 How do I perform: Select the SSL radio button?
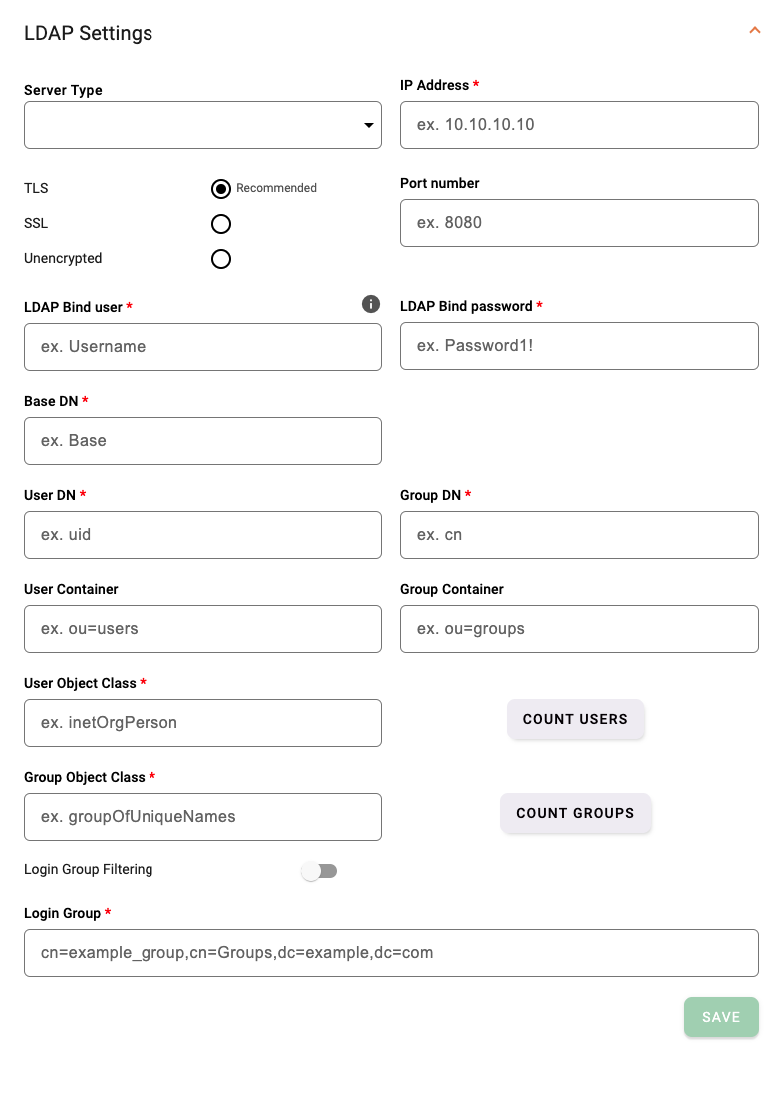coord(220,223)
